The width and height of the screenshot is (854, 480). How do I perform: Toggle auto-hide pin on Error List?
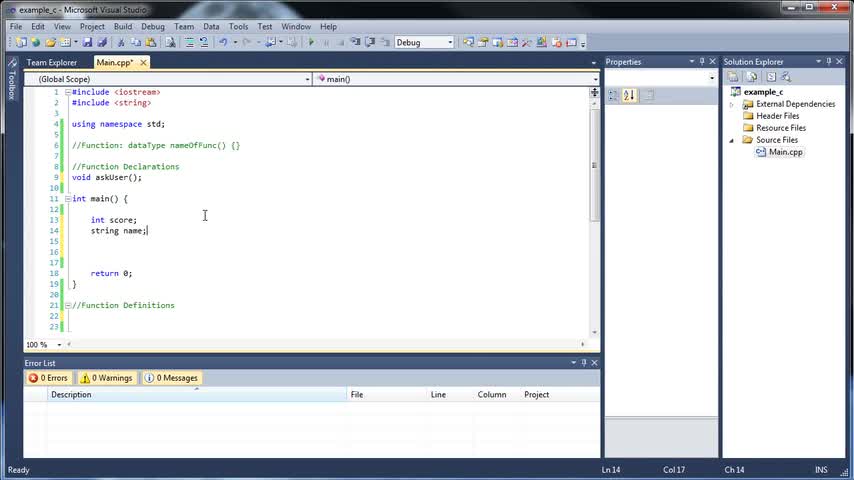click(584, 363)
